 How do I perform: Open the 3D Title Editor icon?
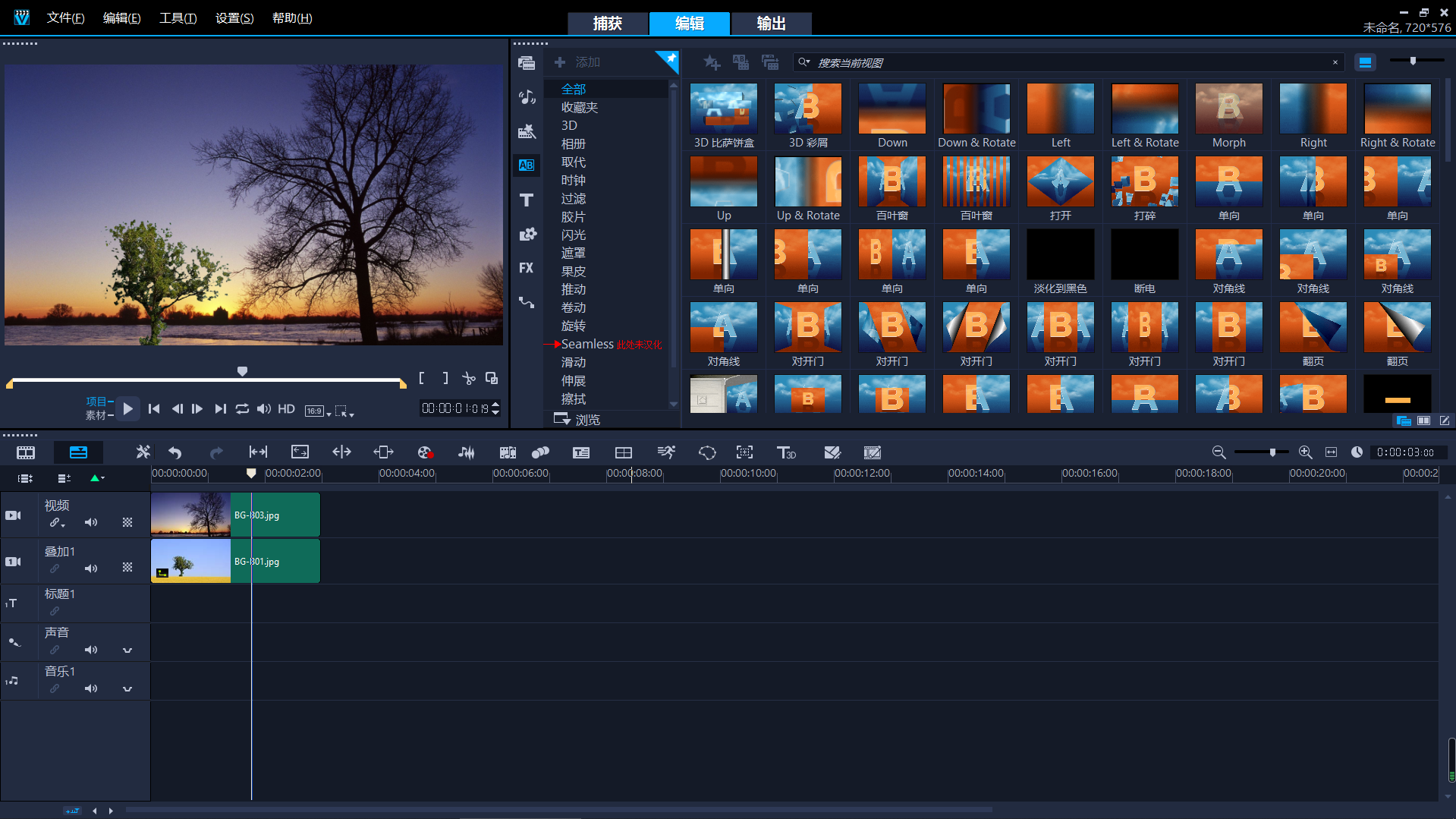[x=786, y=452]
